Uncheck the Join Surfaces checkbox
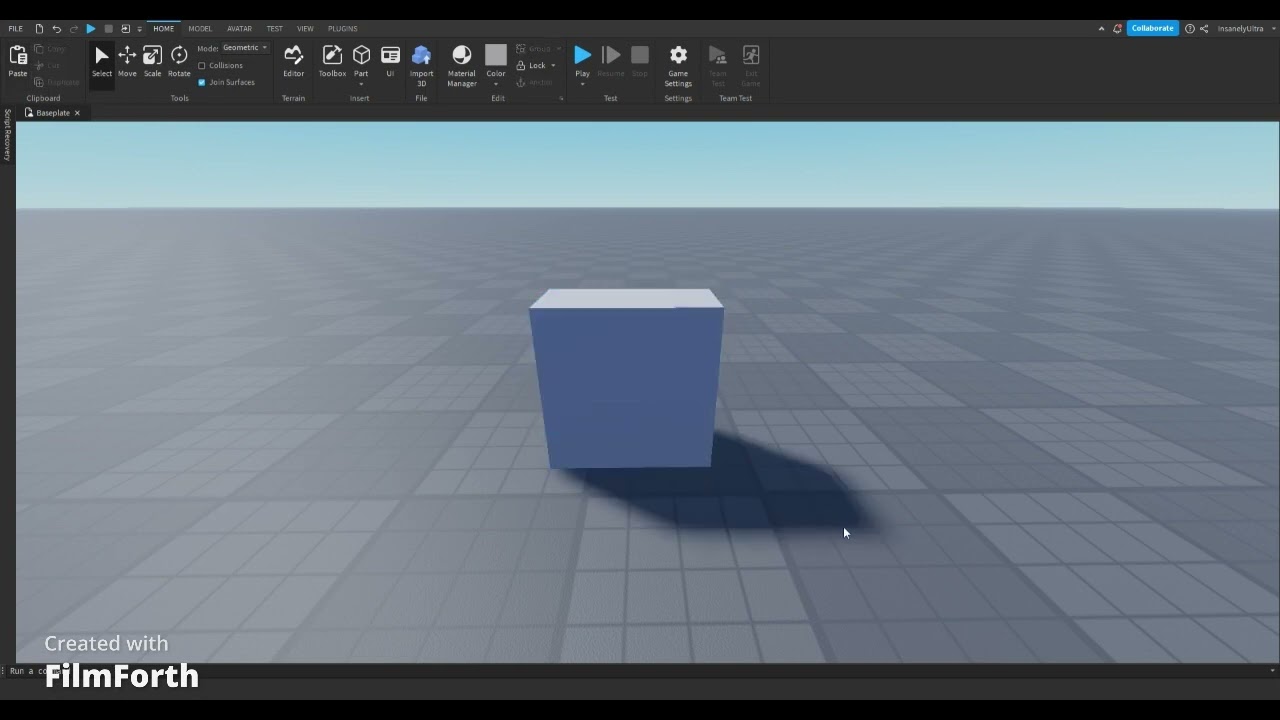 click(x=202, y=82)
